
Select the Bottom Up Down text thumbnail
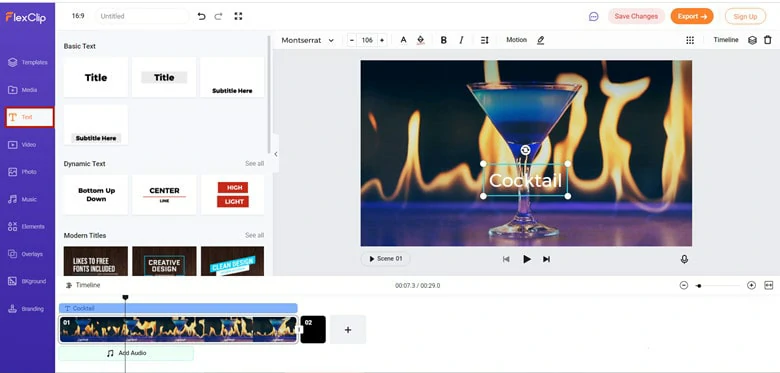point(96,194)
